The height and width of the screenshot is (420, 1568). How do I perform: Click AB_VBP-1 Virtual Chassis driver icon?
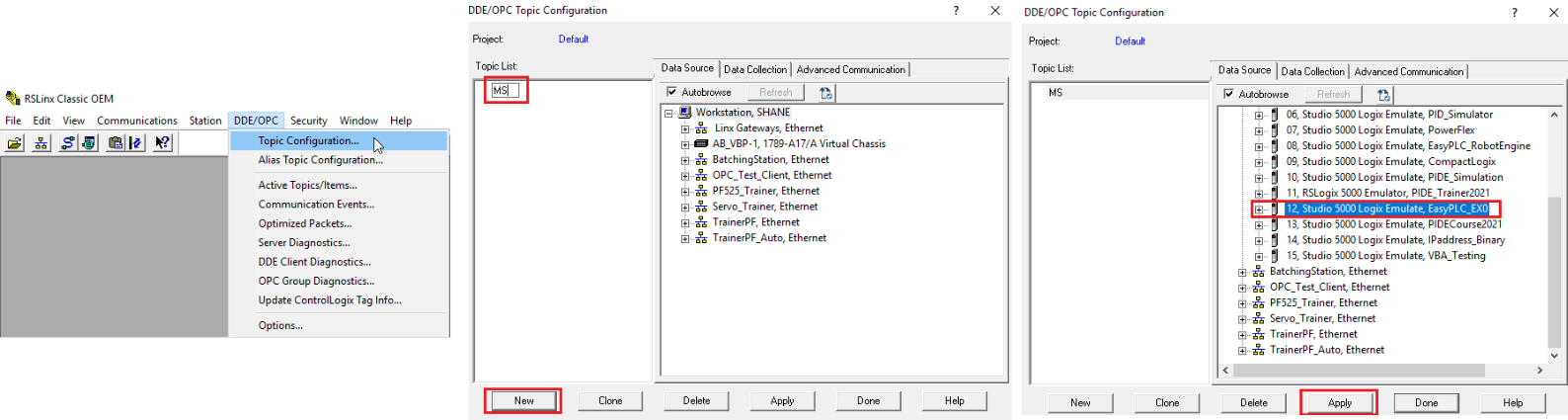(x=701, y=144)
